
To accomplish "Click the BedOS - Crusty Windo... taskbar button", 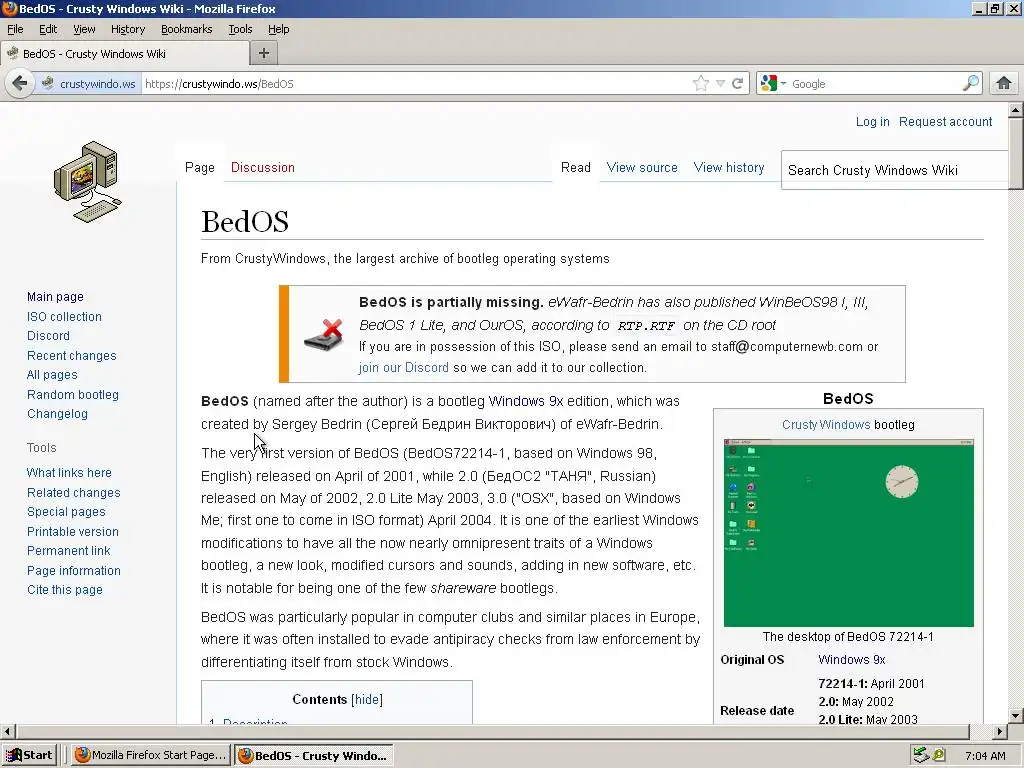I will (313, 755).
